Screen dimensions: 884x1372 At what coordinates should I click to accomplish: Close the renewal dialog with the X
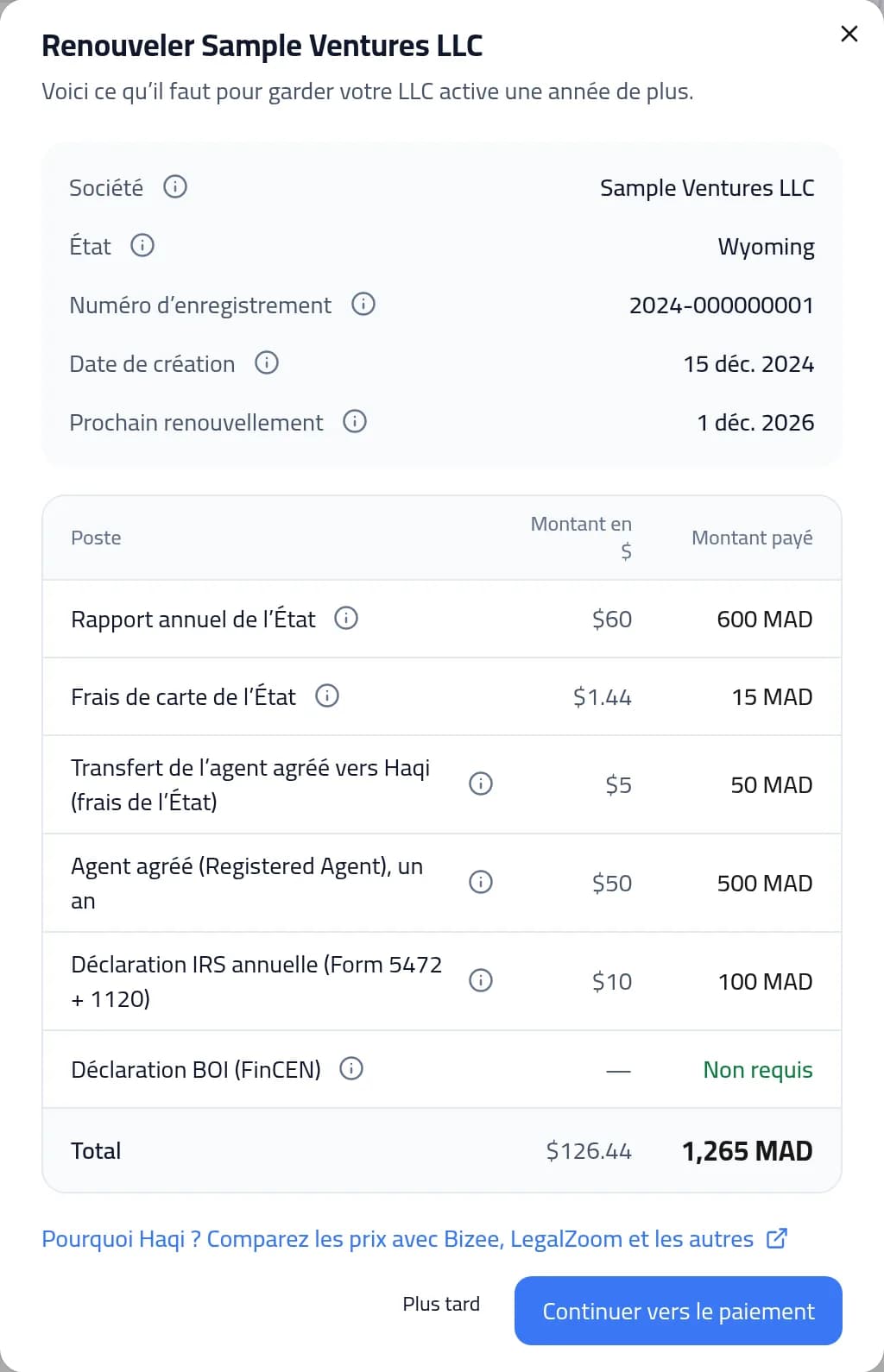(849, 34)
